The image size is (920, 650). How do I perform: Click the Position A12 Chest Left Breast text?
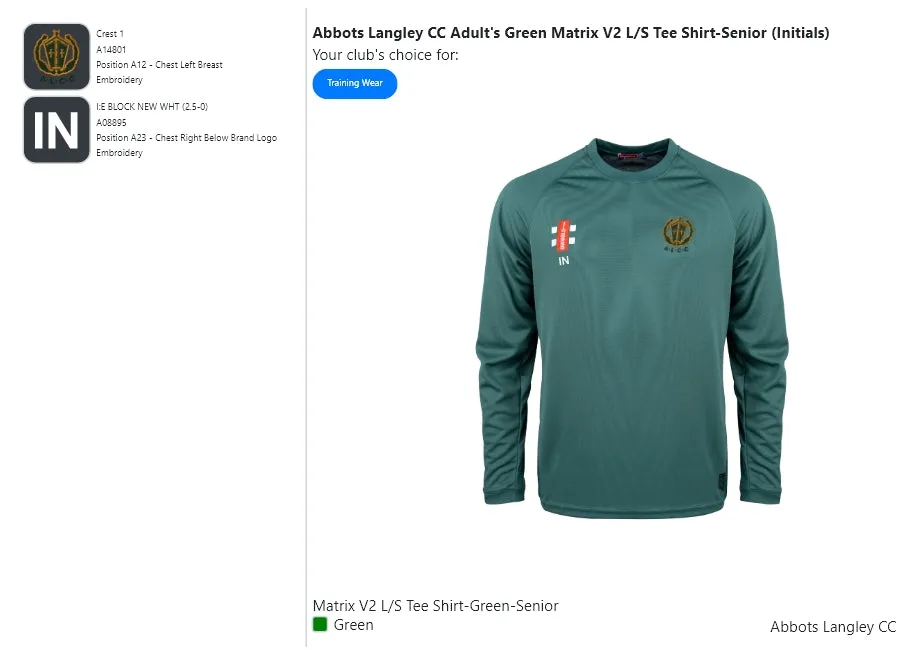(159, 65)
